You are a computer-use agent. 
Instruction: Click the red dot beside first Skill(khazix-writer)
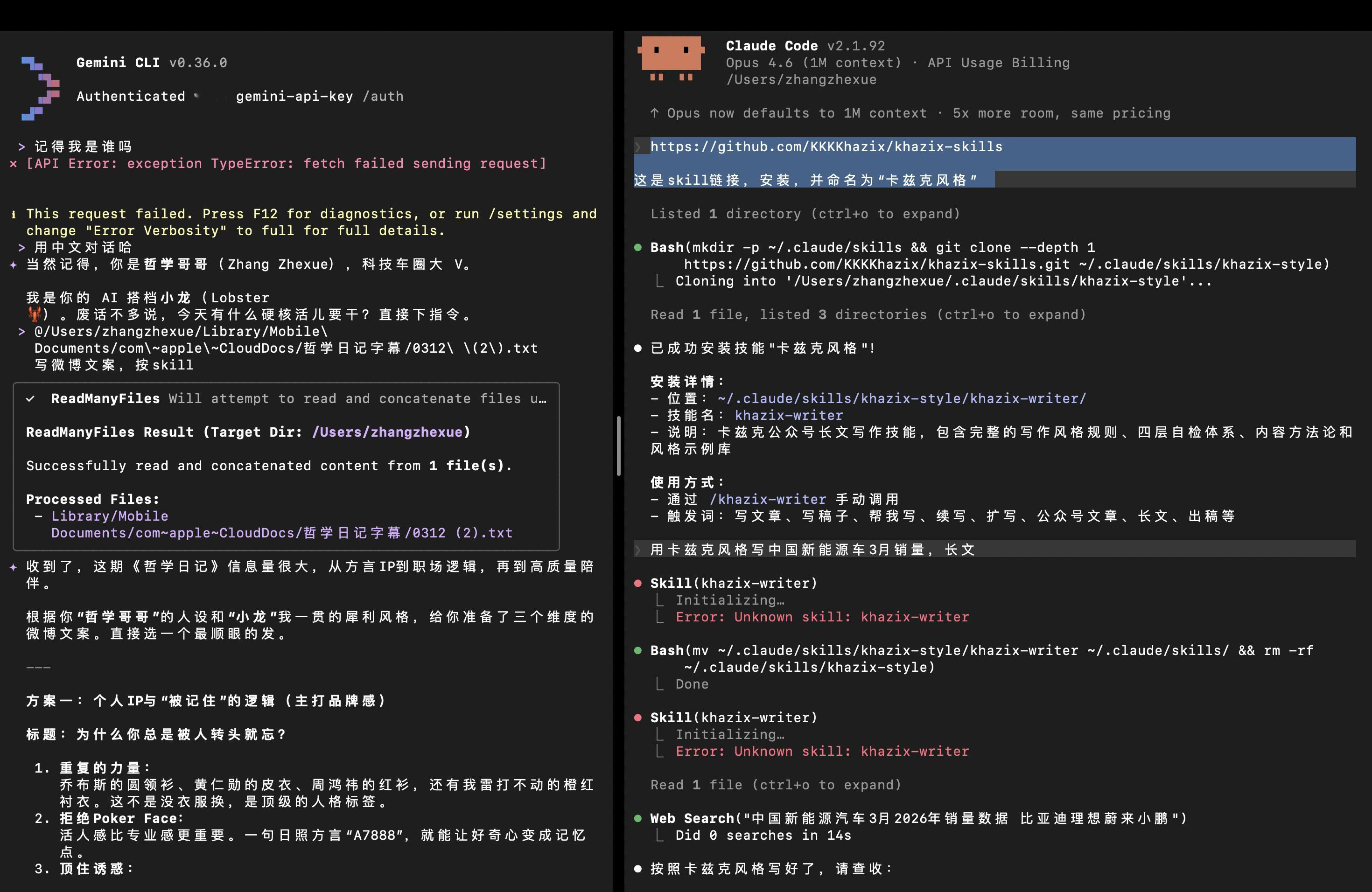(x=637, y=583)
